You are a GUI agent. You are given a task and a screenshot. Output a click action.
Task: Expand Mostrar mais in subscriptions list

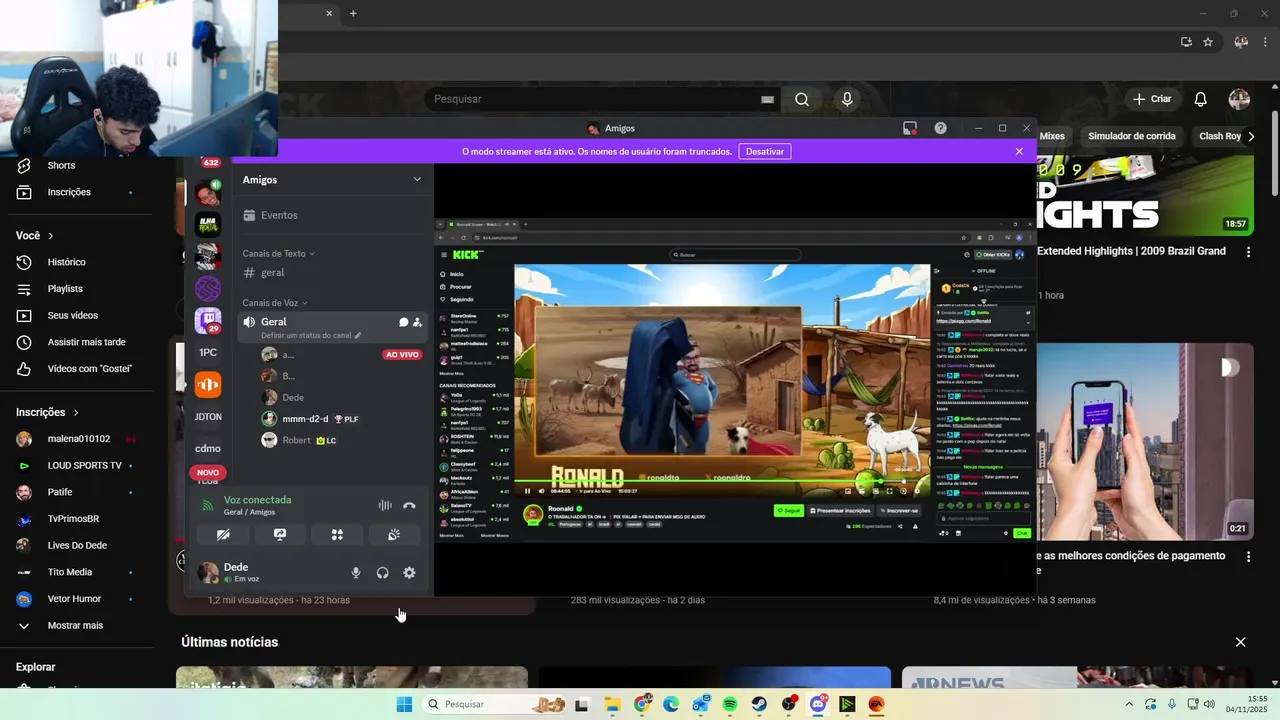coord(76,626)
